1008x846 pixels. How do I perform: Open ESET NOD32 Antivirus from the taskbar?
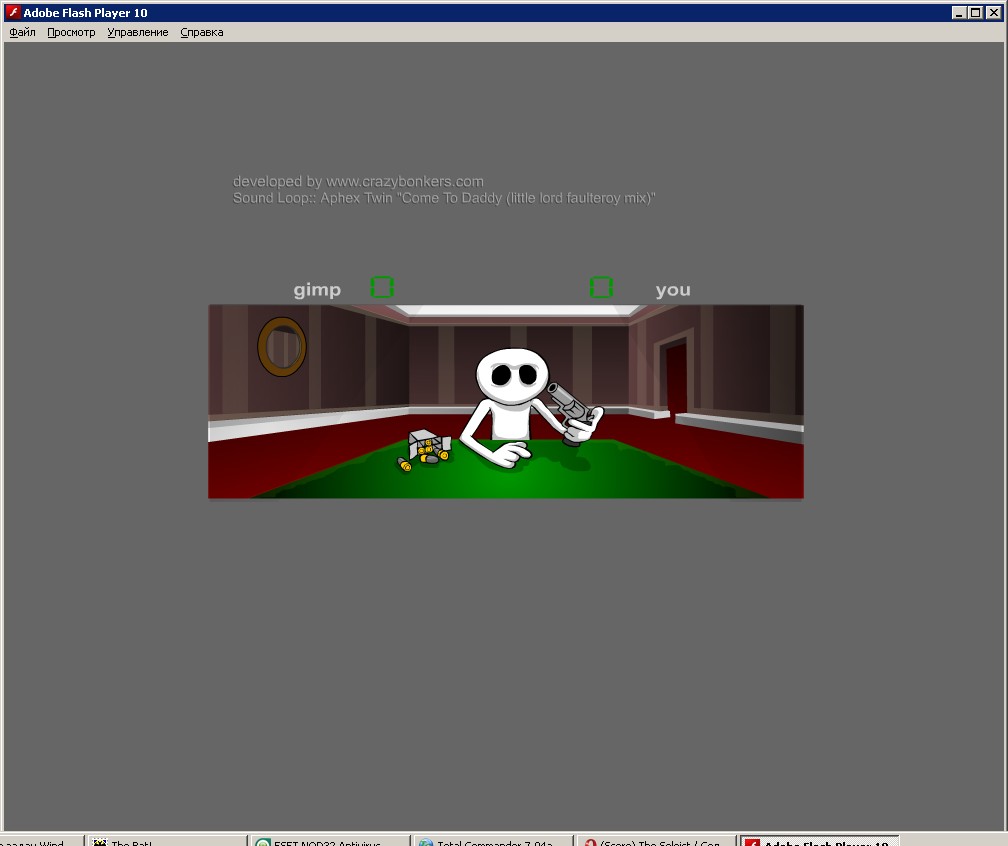point(329,840)
